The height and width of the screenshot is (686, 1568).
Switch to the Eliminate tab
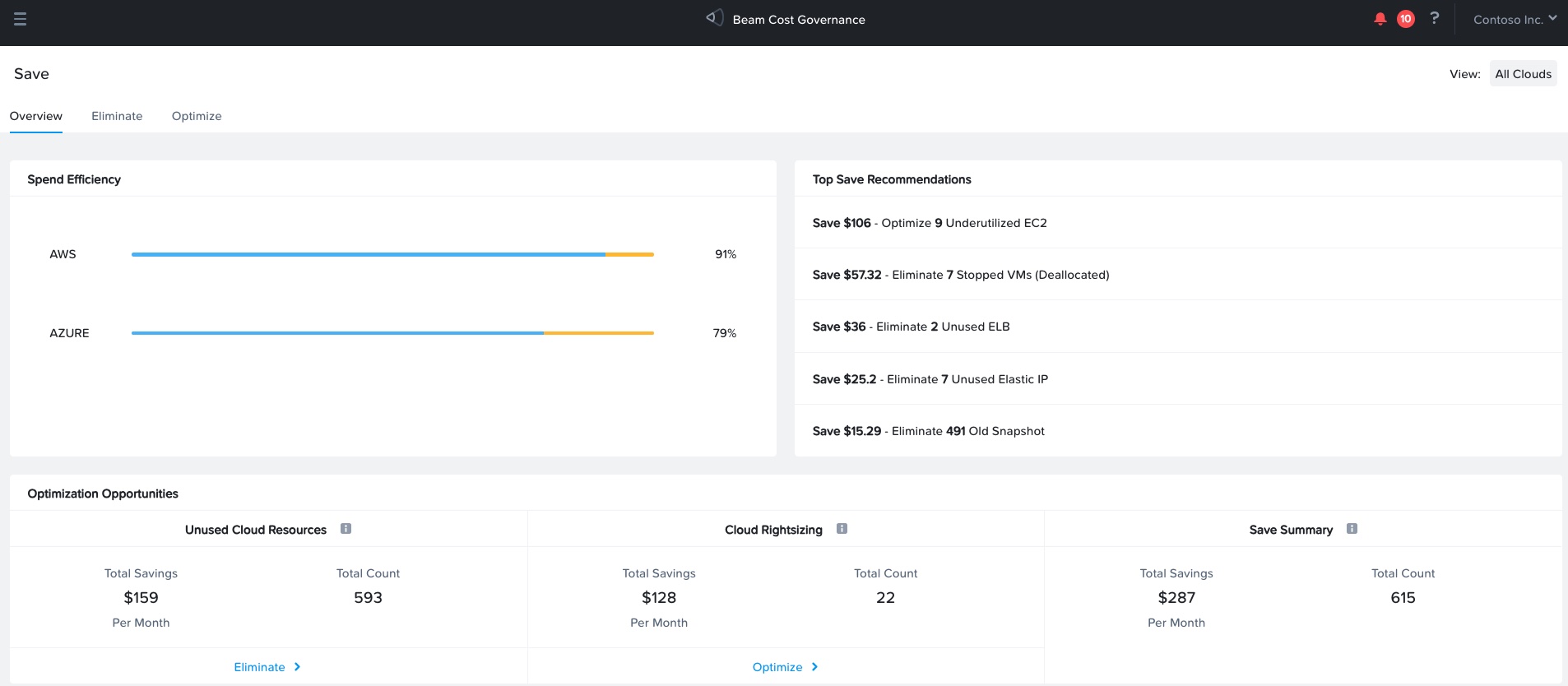pos(117,116)
